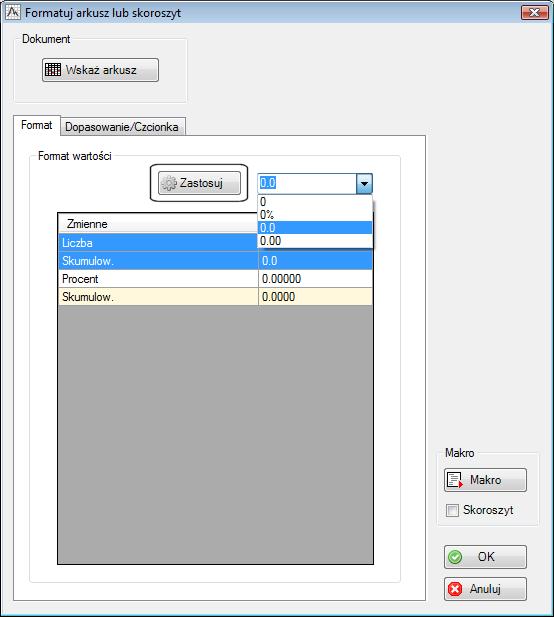Viewport: 554px width, 617px height.
Task: Select the highlighted Skumulow. row
Action: pyautogui.click(x=215, y=260)
